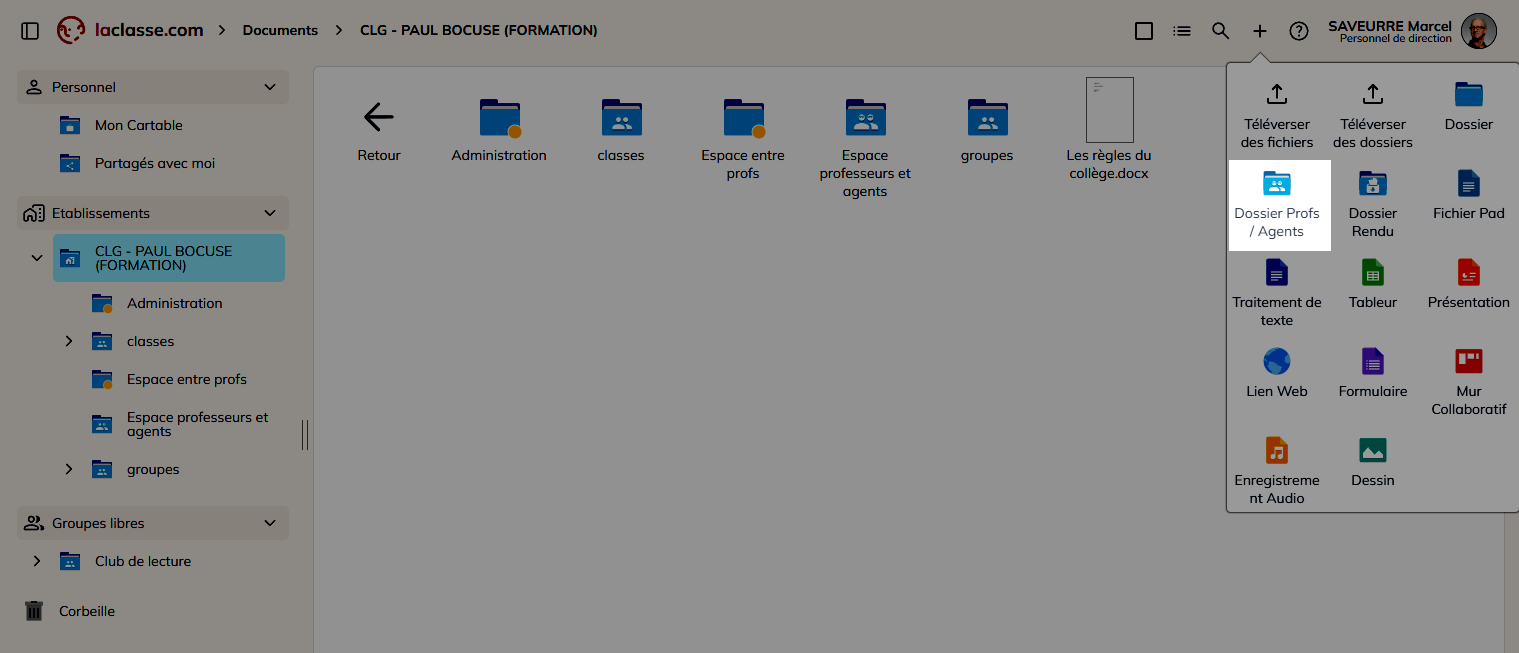Screen dimensions: 1519x653
Task: Create a new Tableur
Action: point(1373,284)
